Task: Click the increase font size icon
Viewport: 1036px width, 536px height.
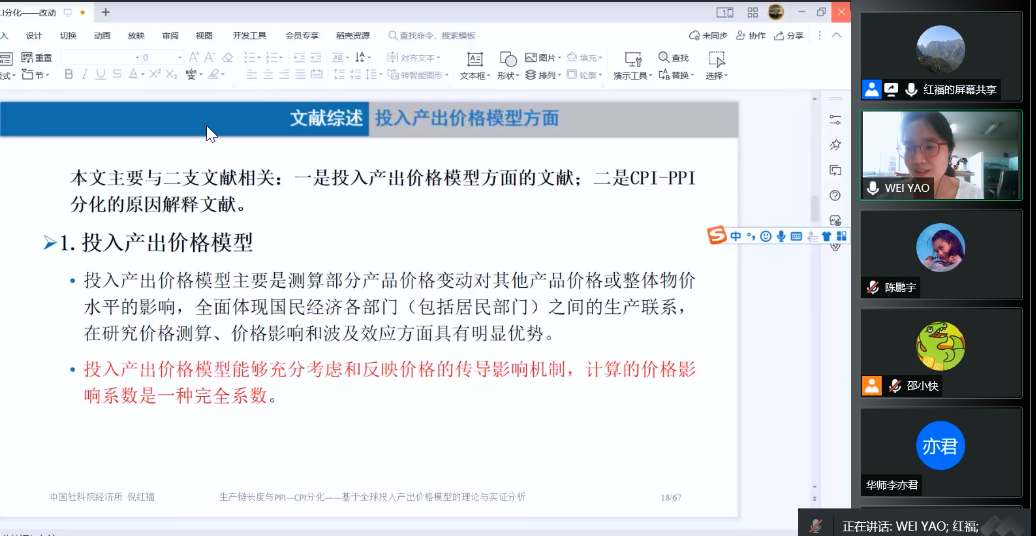Action: [x=194, y=57]
